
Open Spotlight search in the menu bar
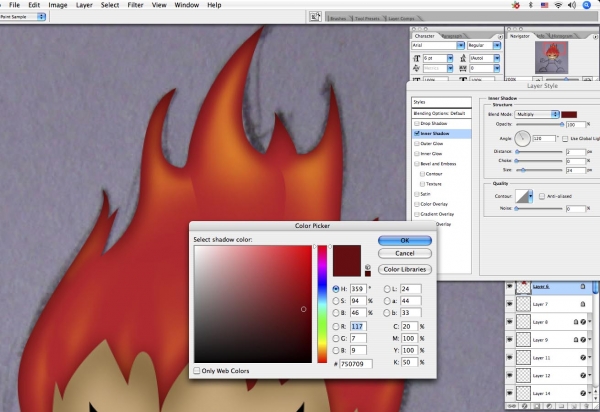pos(587,5)
